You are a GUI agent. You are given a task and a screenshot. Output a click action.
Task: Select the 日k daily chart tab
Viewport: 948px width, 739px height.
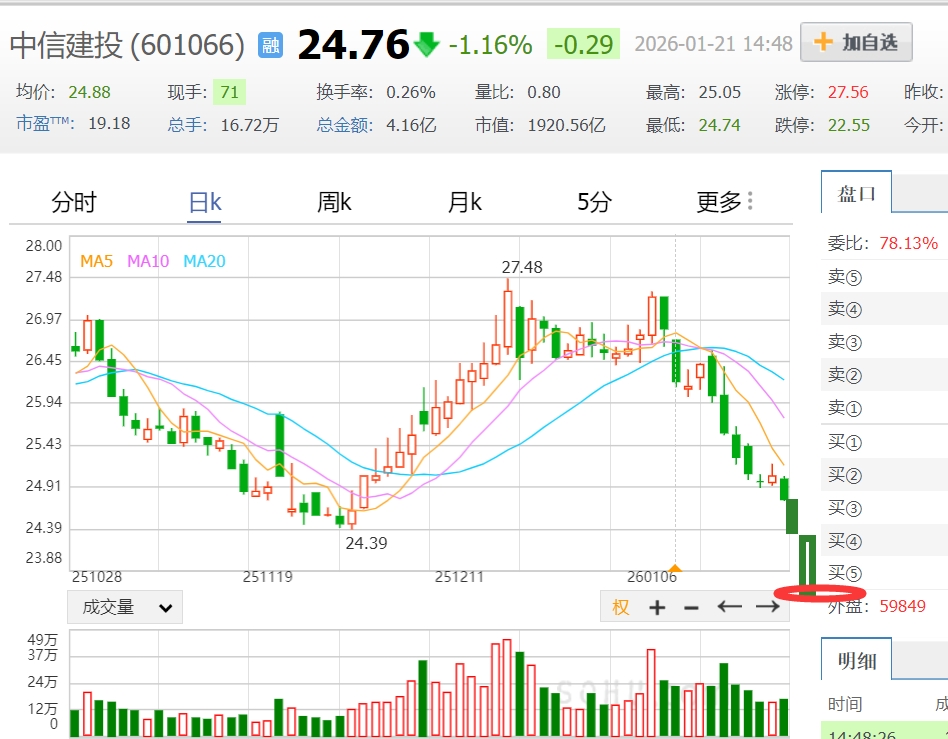[x=205, y=202]
